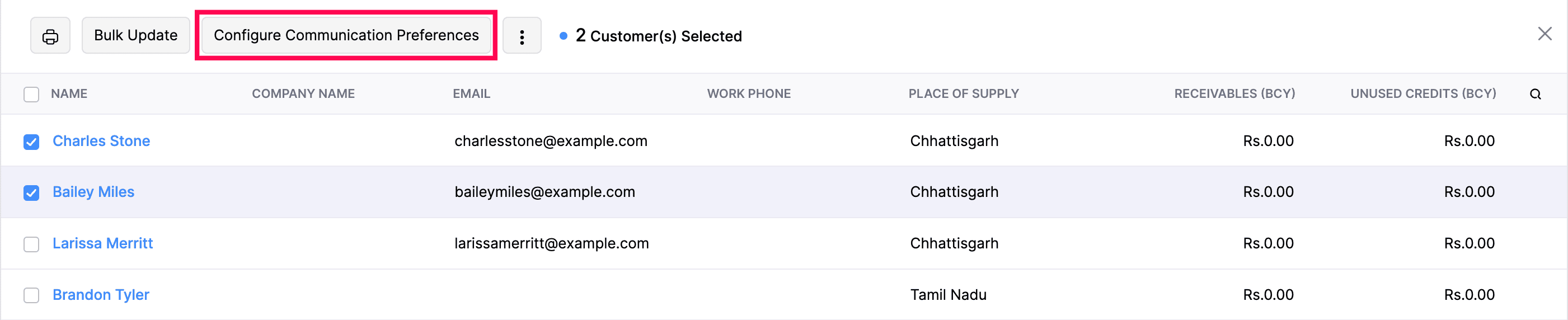Open Charles Stone customer link
The image size is (1568, 320).
[101, 141]
